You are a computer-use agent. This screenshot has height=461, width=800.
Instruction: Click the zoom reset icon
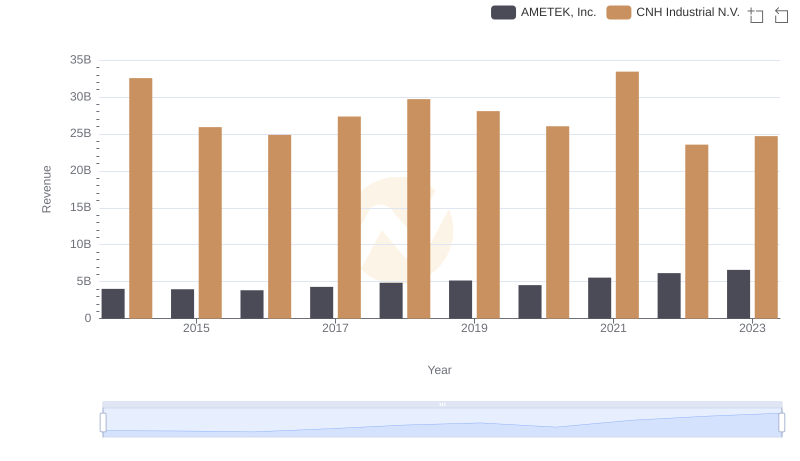(781, 15)
